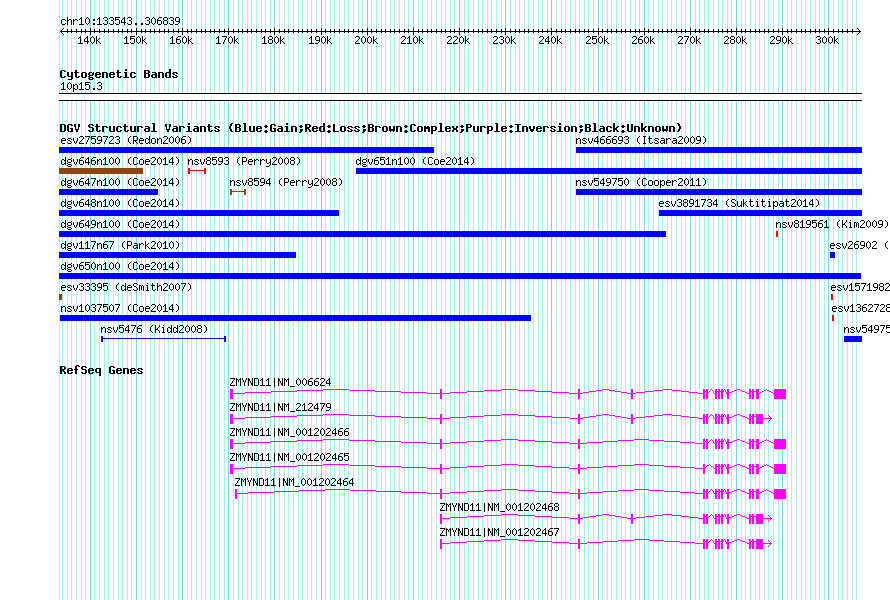The height and width of the screenshot is (600, 890).
Task: Click the brown nsv8594 (Perry2008) marker
Action: pos(238,192)
